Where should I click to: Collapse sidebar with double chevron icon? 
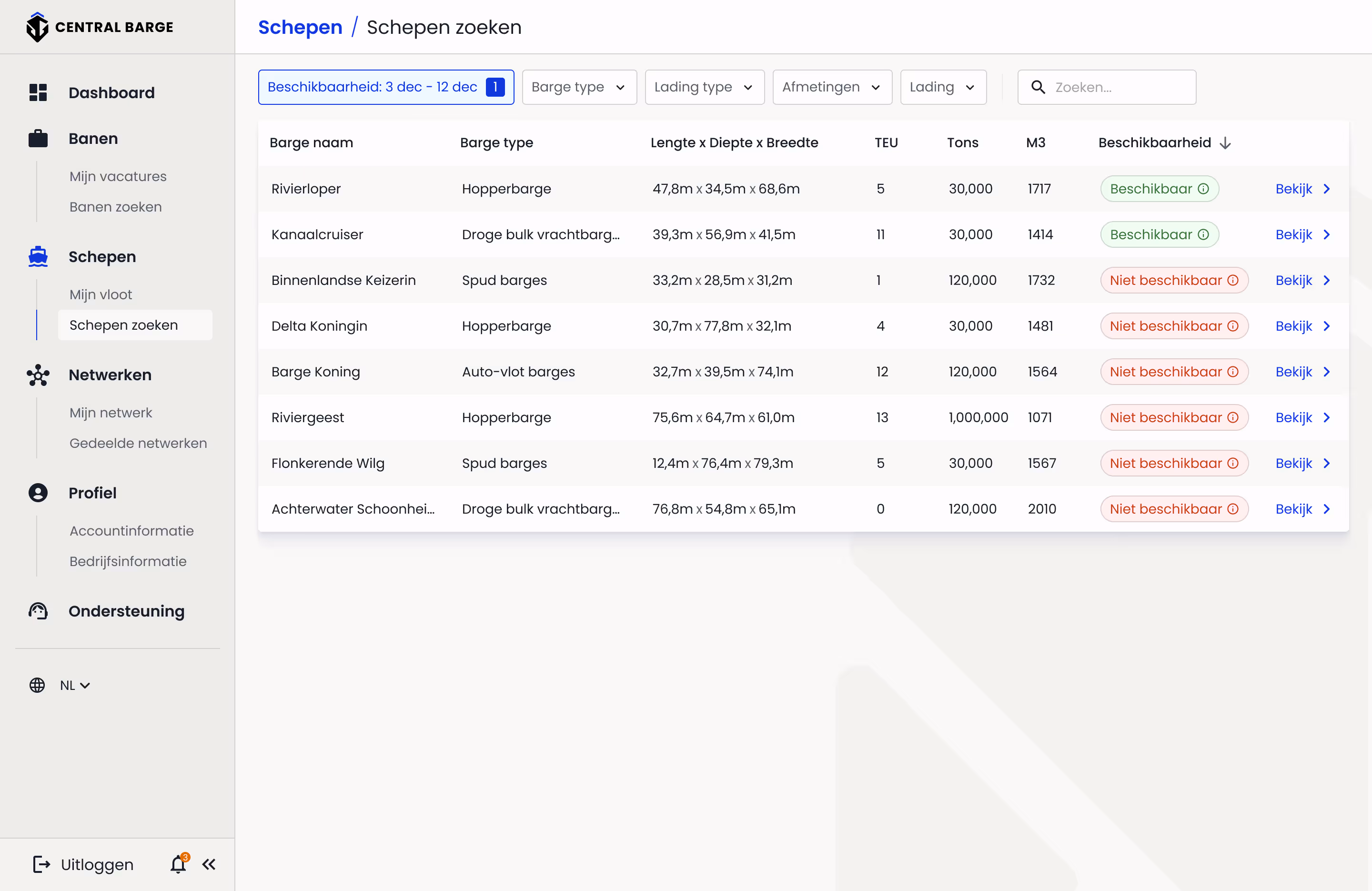209,864
